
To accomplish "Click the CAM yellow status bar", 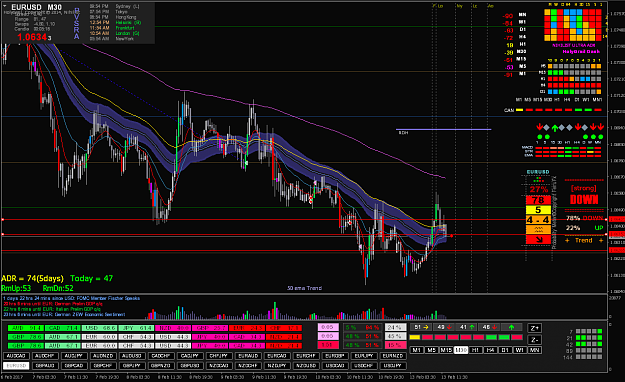I will click(519, 110).
